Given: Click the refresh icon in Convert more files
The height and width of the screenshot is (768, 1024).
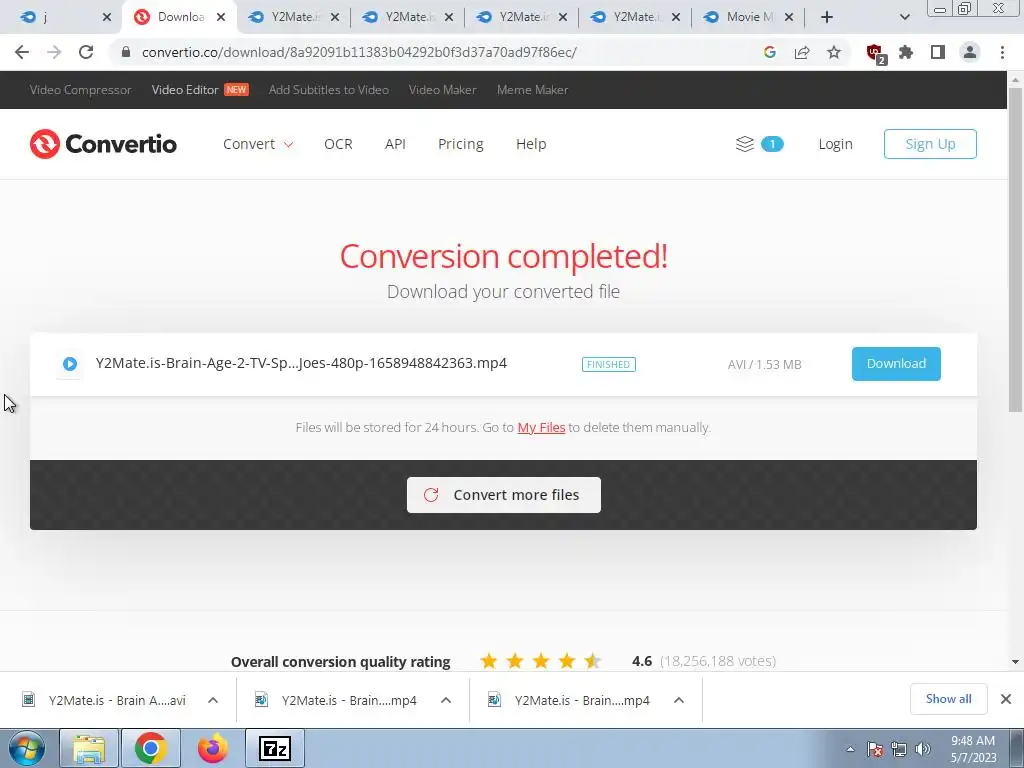Looking at the screenshot, I should pyautogui.click(x=430, y=495).
